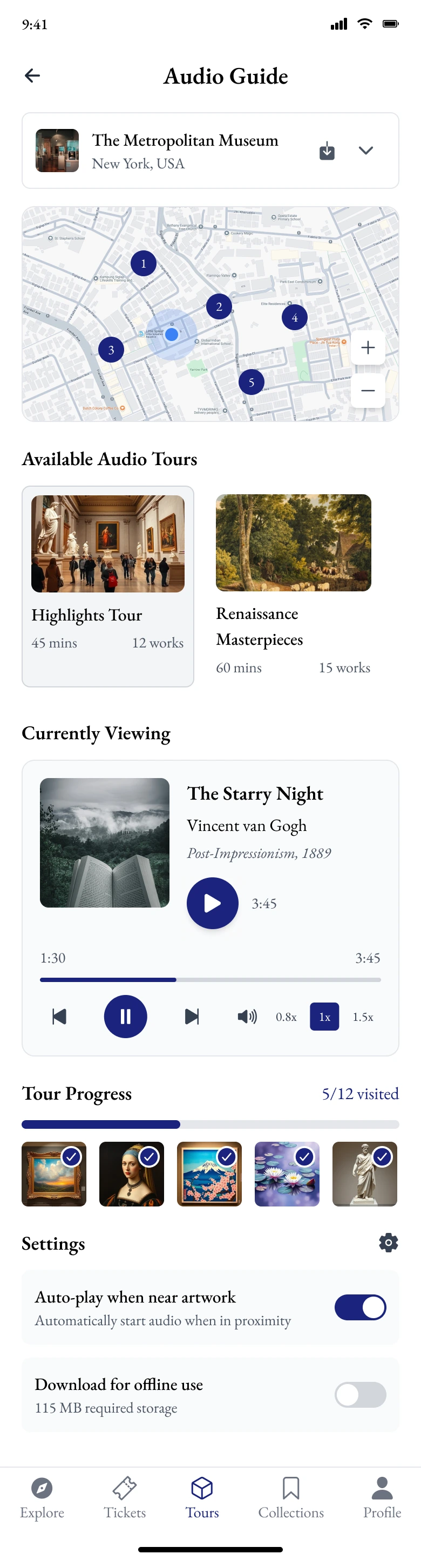The height and width of the screenshot is (1568, 421).
Task: Open the Highlights Tour card
Action: [x=108, y=585]
